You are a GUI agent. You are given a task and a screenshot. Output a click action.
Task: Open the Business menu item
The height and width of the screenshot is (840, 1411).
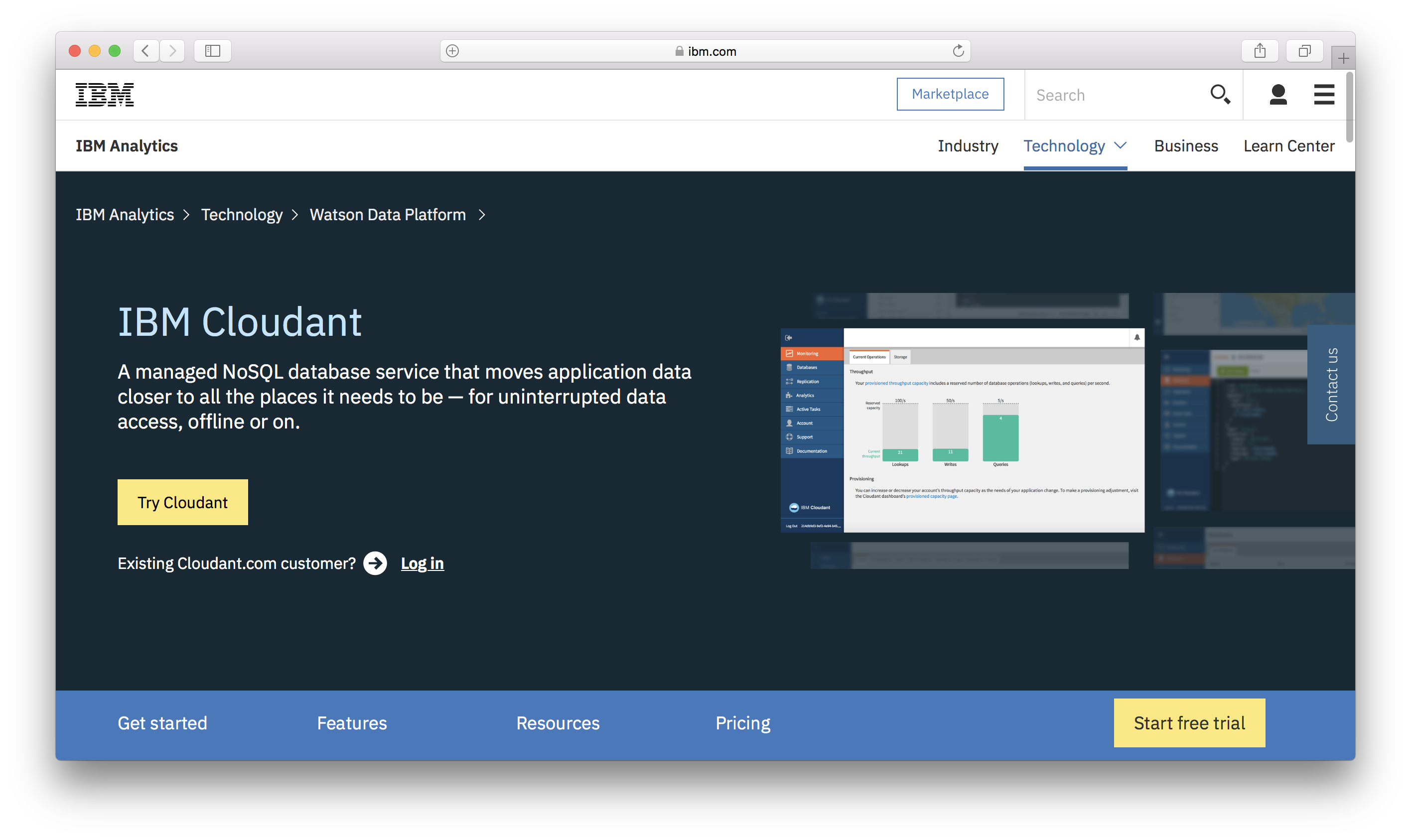click(1185, 145)
